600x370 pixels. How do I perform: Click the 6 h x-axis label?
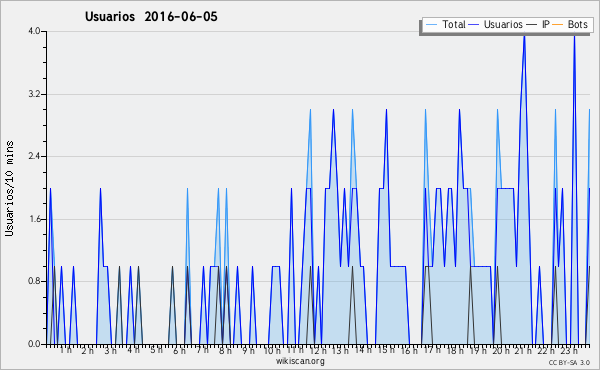pyautogui.click(x=179, y=350)
